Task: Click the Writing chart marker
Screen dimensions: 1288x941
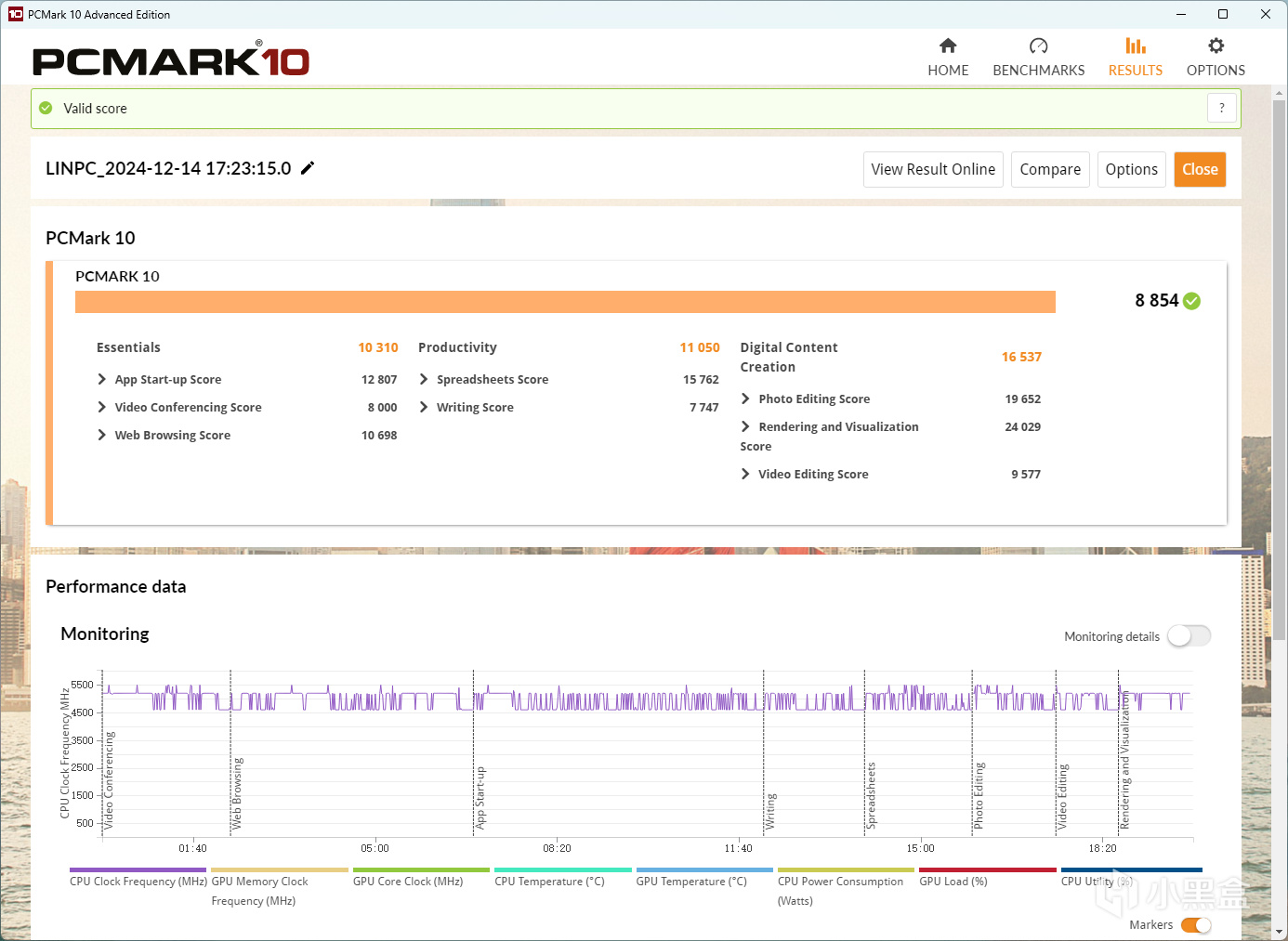Action: tap(770, 811)
